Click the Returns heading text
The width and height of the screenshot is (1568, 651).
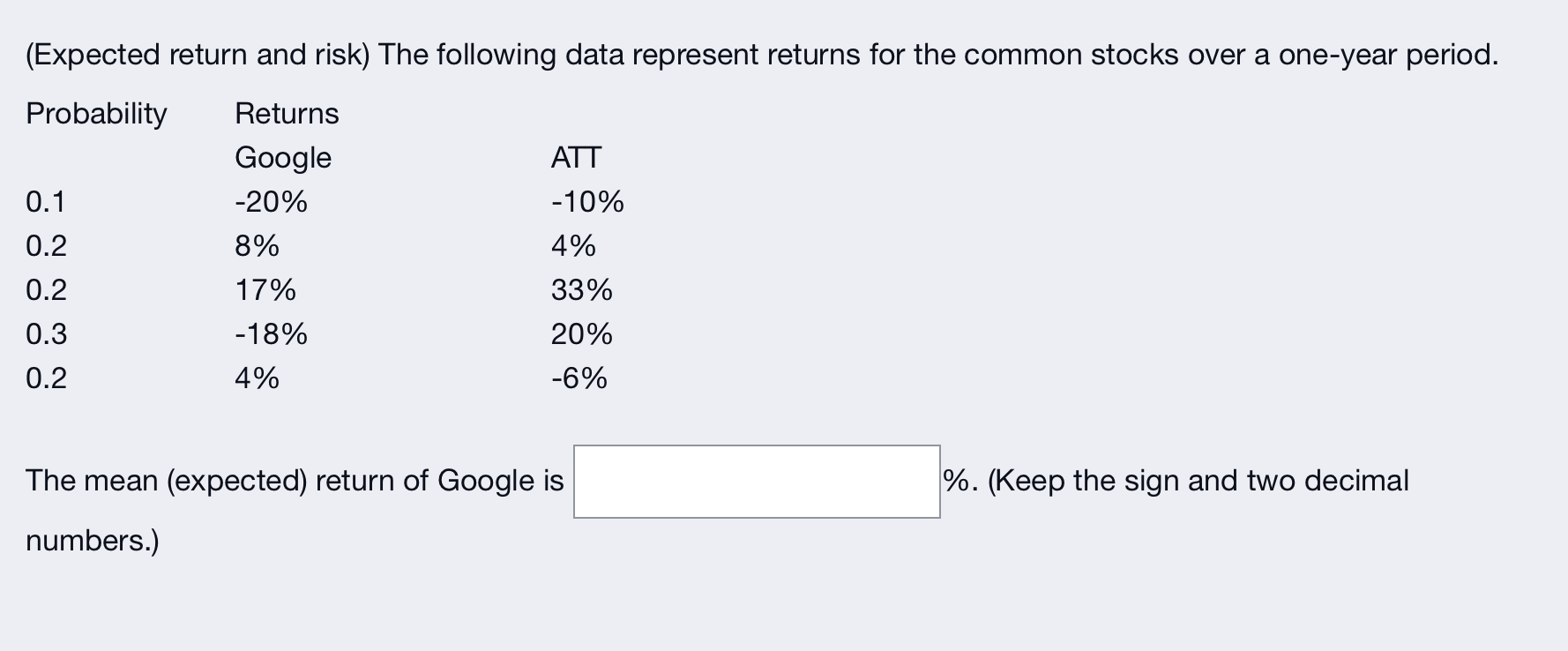(x=286, y=113)
